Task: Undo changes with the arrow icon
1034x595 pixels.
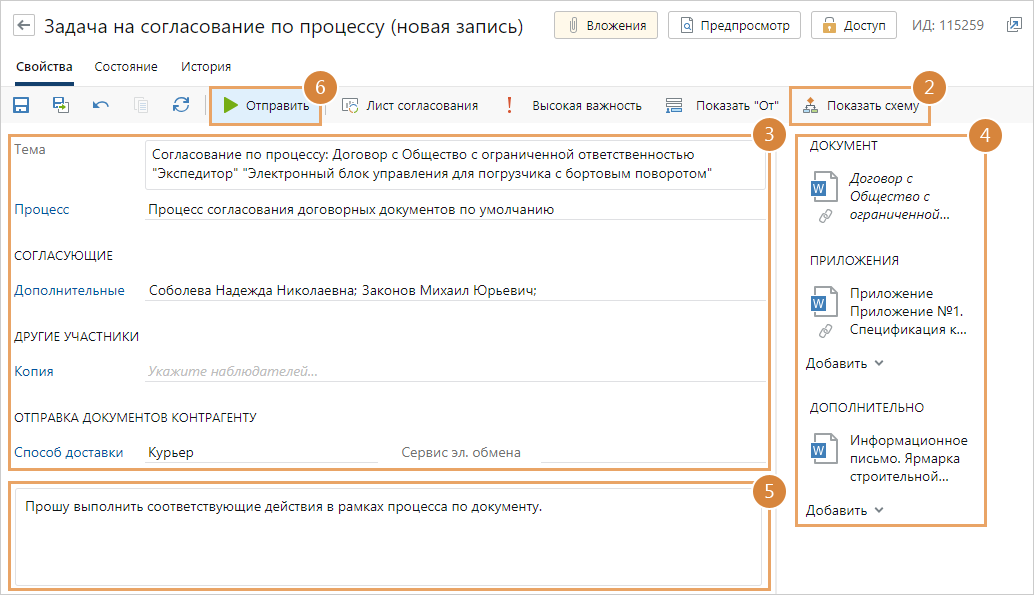Action: tap(101, 105)
